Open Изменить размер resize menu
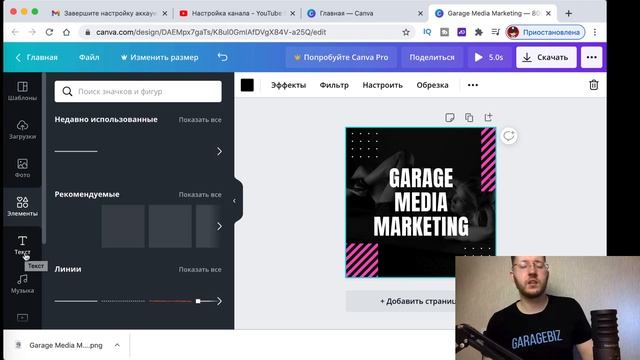 click(x=160, y=57)
